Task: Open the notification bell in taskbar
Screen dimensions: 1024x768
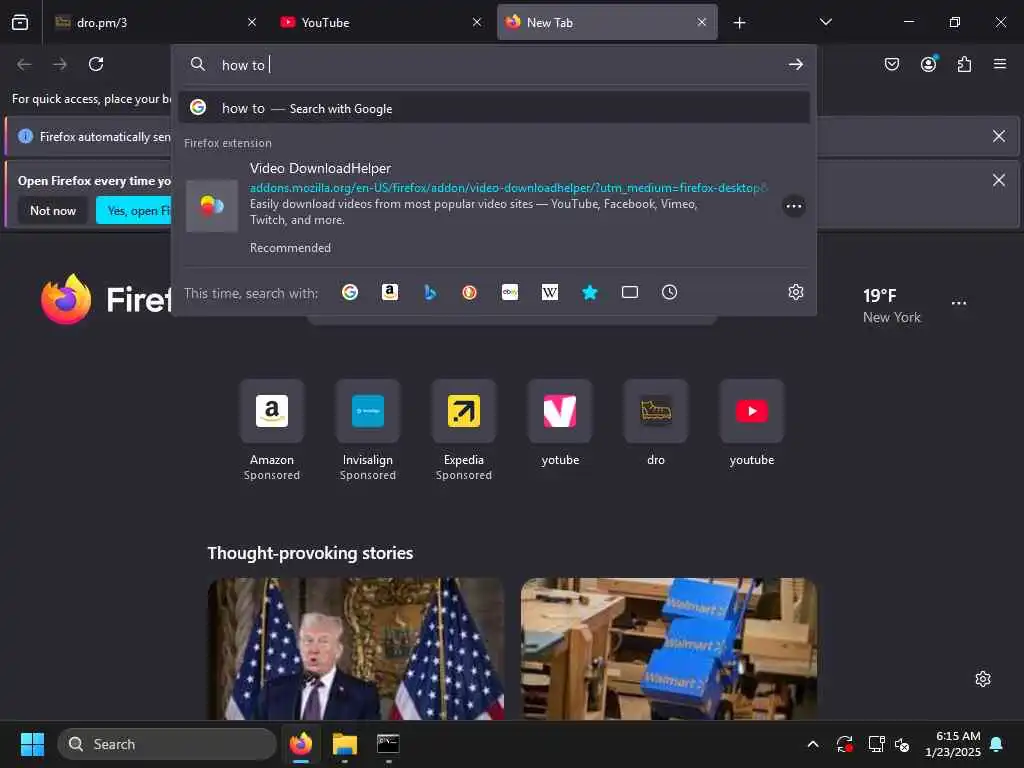Action: tap(997, 744)
